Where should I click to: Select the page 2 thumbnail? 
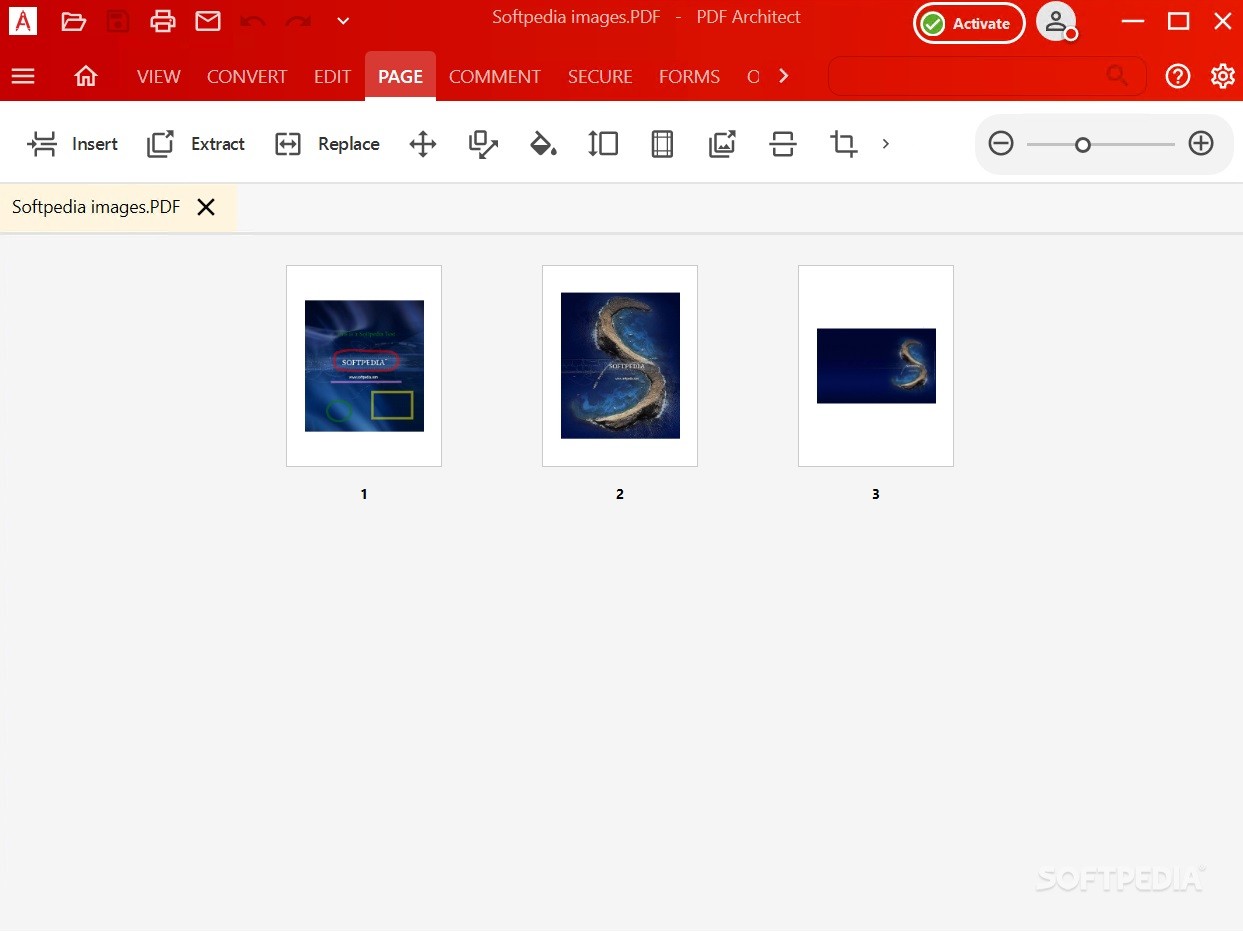click(x=620, y=366)
